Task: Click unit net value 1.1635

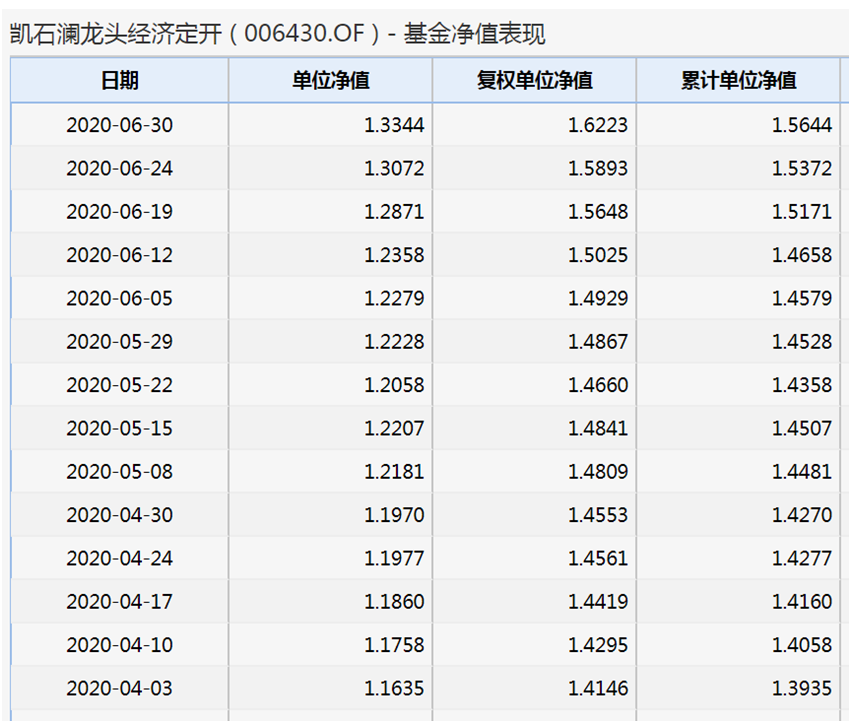Action: (394, 688)
